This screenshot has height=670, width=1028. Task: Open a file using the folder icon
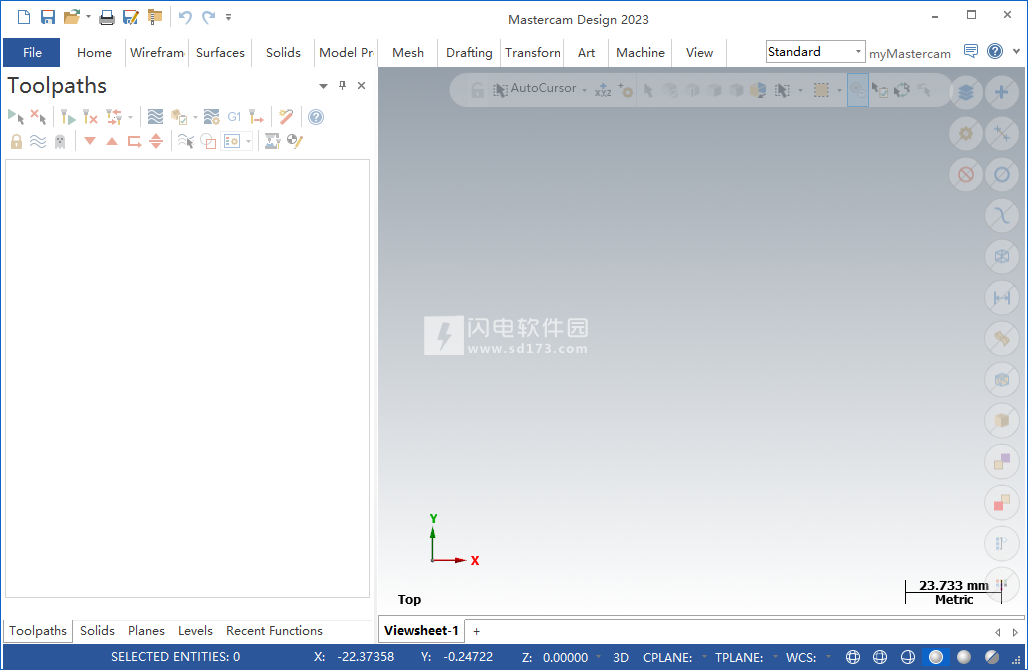click(x=71, y=17)
